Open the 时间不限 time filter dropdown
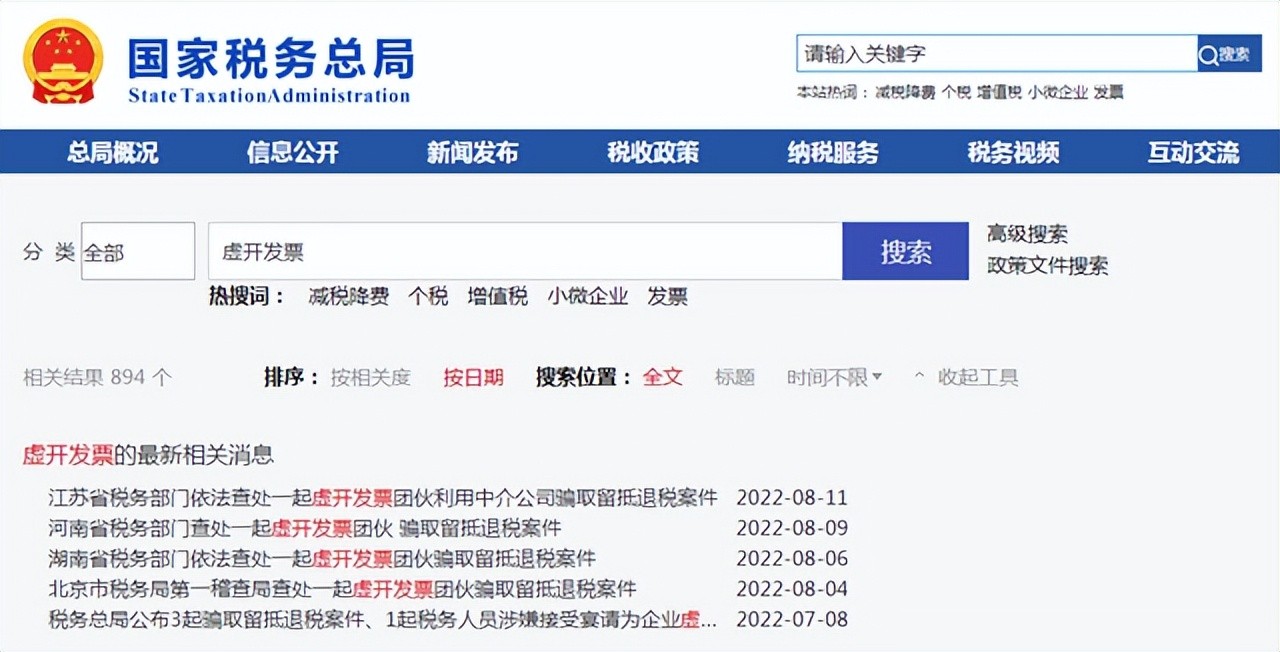 pyautogui.click(x=834, y=377)
